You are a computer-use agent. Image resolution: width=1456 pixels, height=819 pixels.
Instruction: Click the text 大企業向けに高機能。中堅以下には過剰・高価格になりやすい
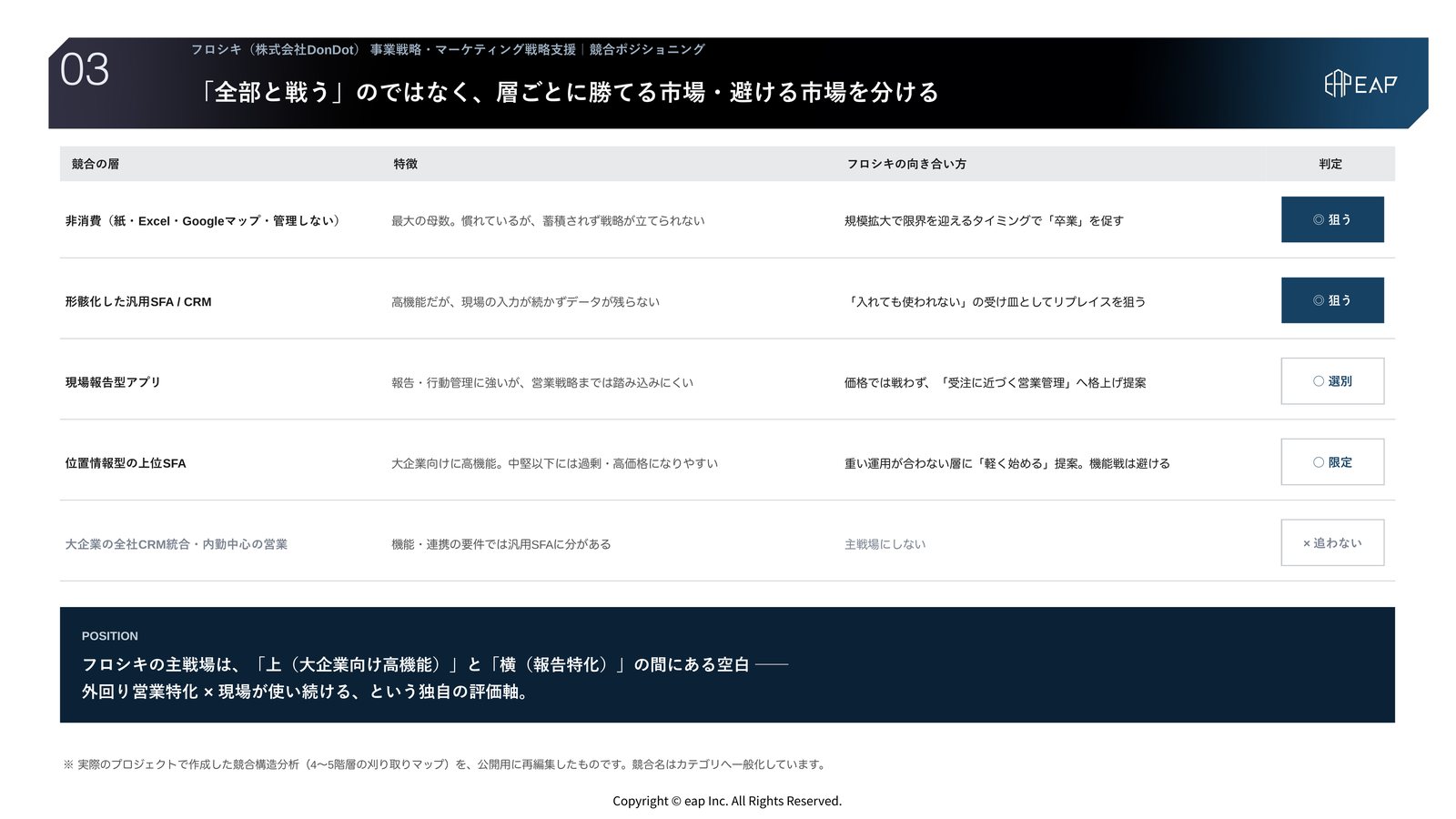[554, 463]
